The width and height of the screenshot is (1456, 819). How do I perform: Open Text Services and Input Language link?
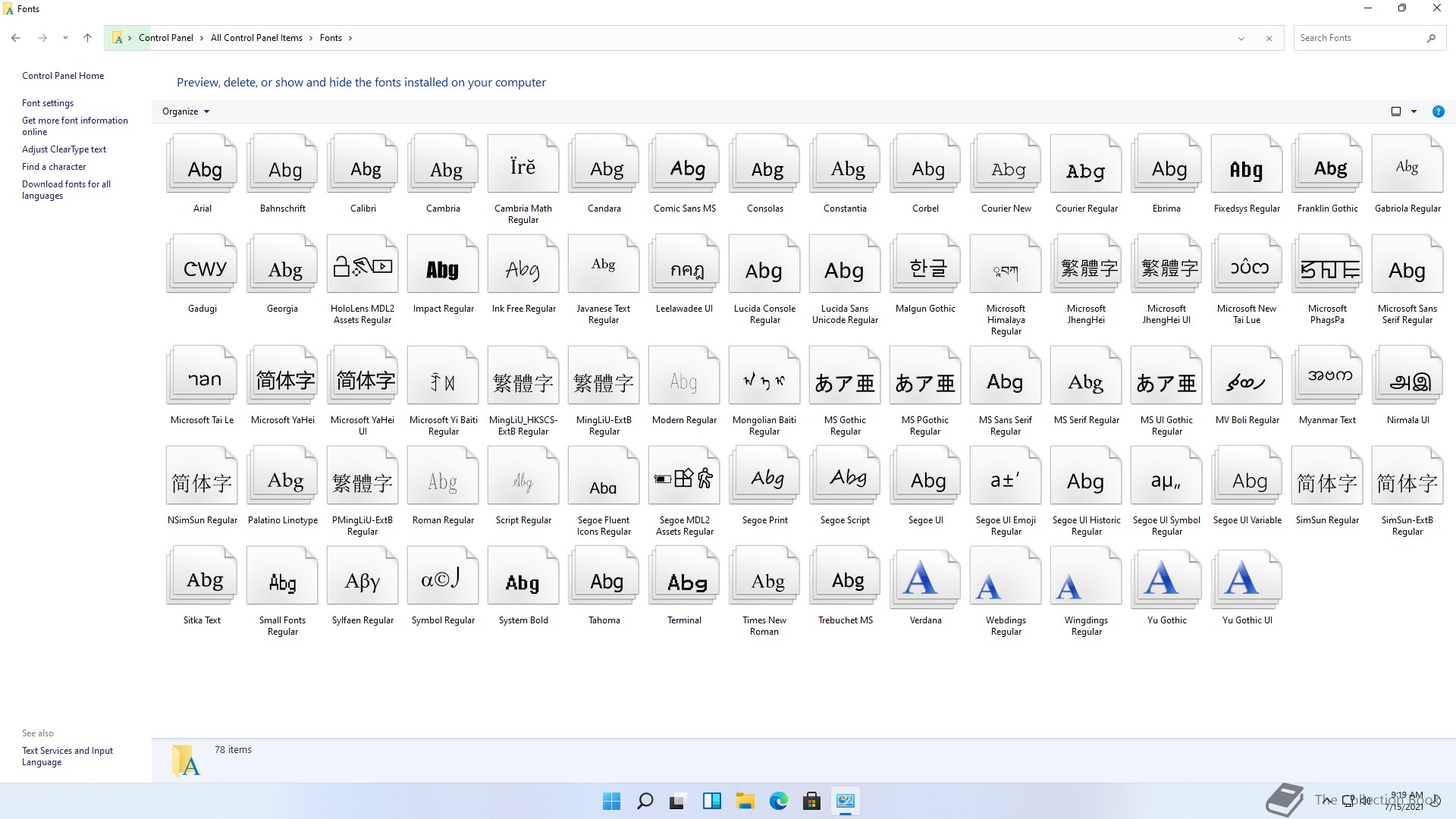tap(67, 756)
